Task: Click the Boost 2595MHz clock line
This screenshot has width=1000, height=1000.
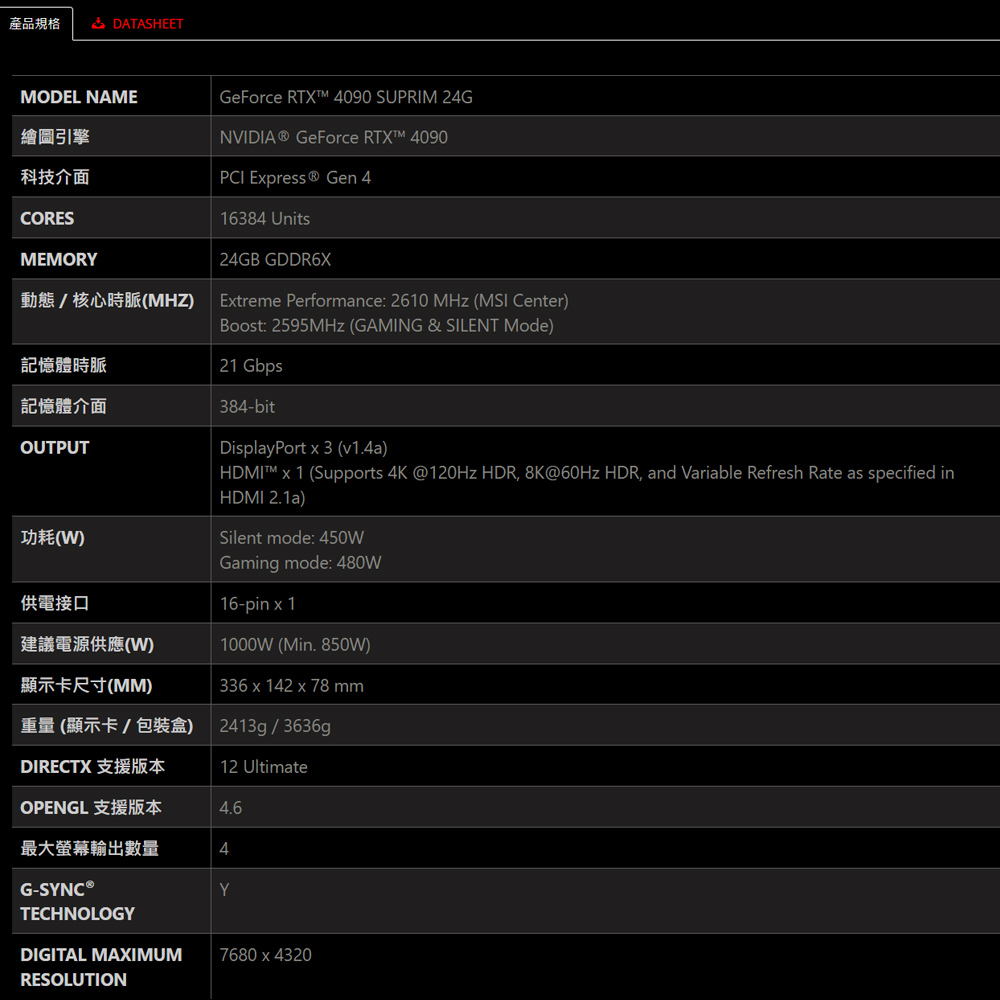Action: click(x=386, y=326)
